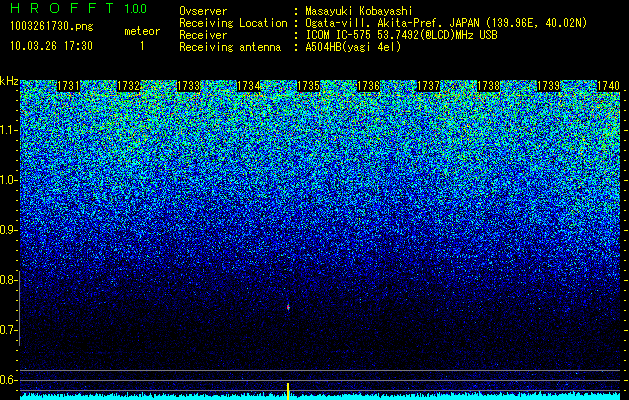
Task: Click the 1.1 frequency axis label
Action: 8,130
